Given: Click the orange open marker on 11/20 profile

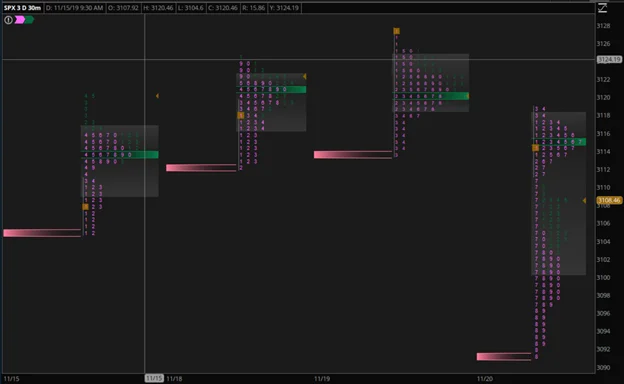Looking at the screenshot, I should (x=536, y=148).
